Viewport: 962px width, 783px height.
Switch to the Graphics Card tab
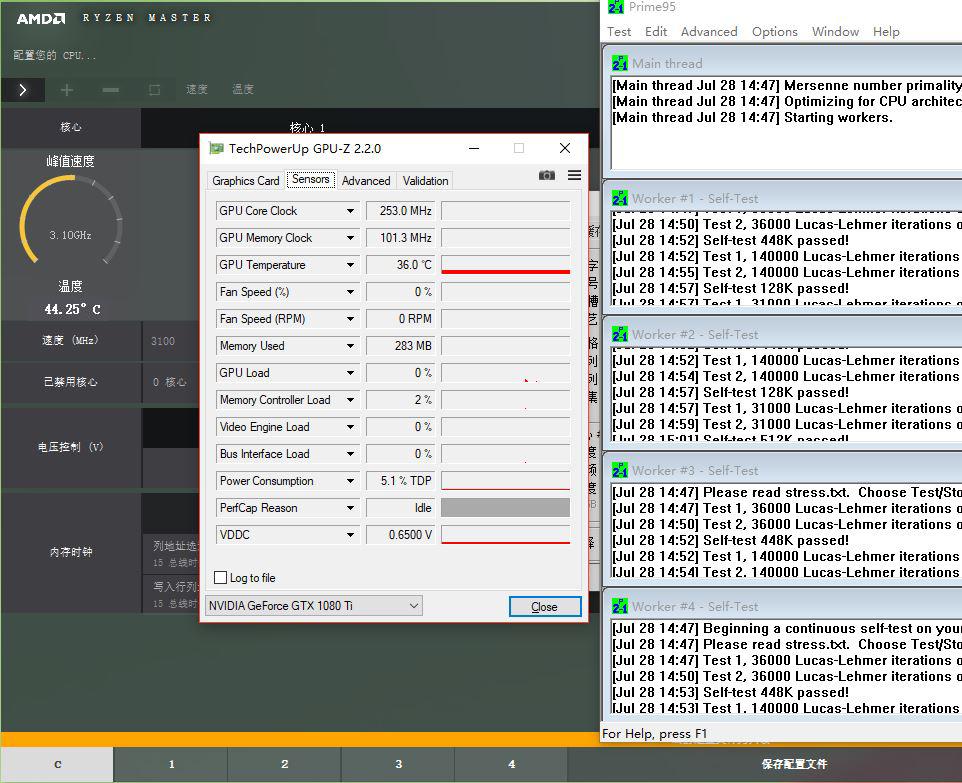(245, 181)
